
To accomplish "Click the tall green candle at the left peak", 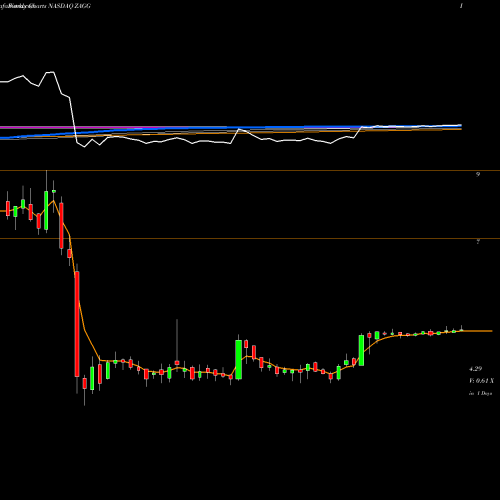I will pos(46,210).
